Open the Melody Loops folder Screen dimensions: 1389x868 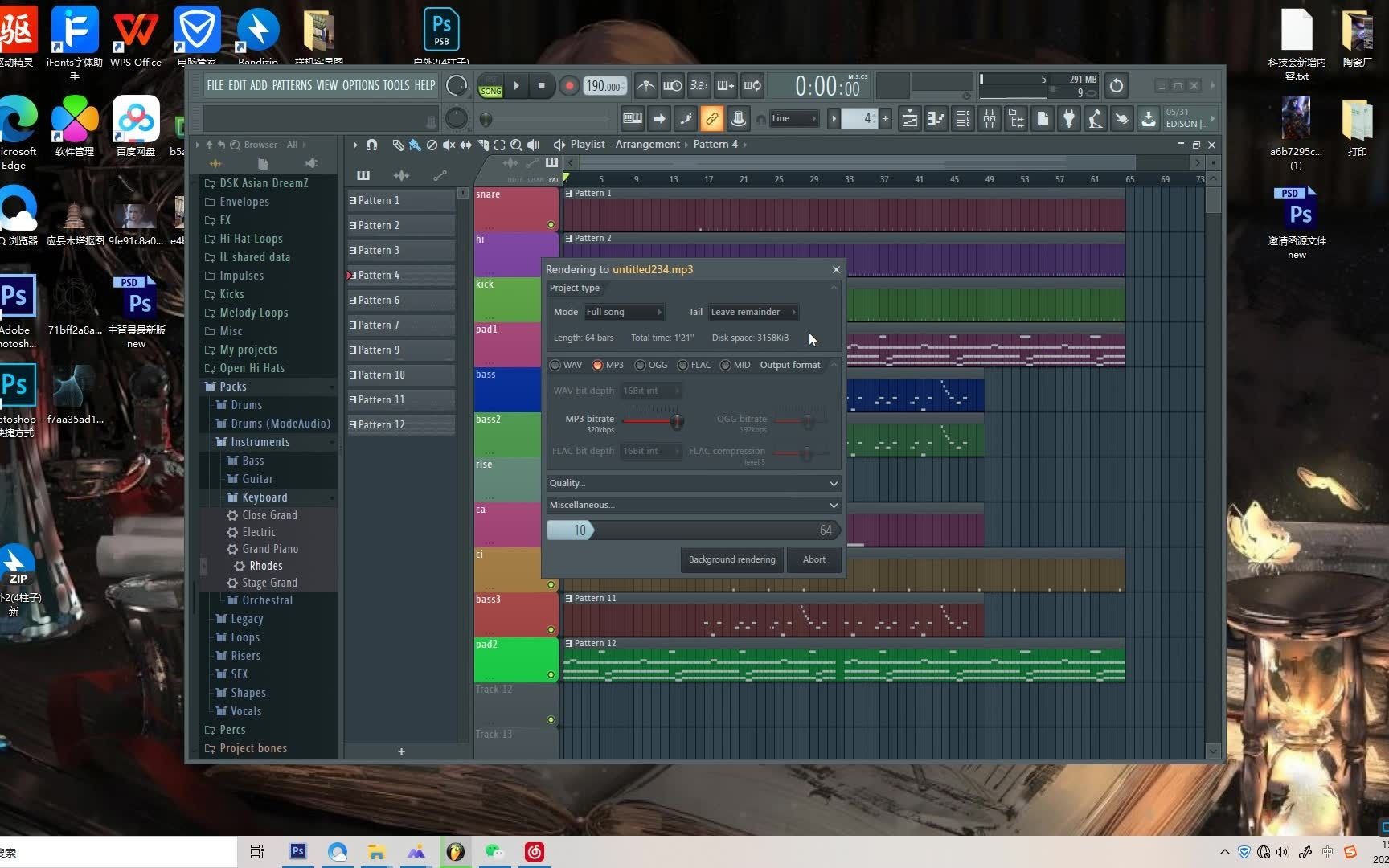(254, 313)
